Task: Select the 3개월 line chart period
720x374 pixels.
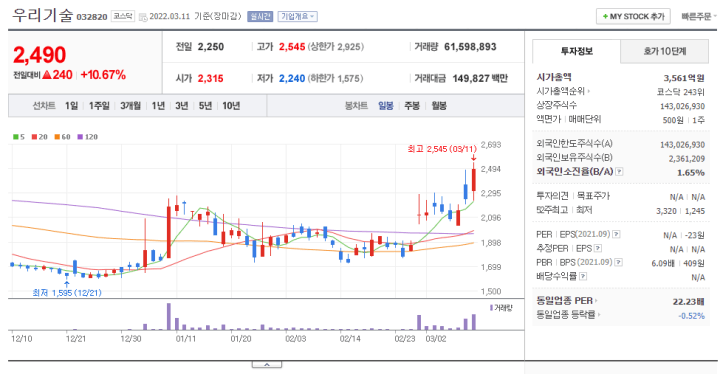Action: click(x=130, y=106)
